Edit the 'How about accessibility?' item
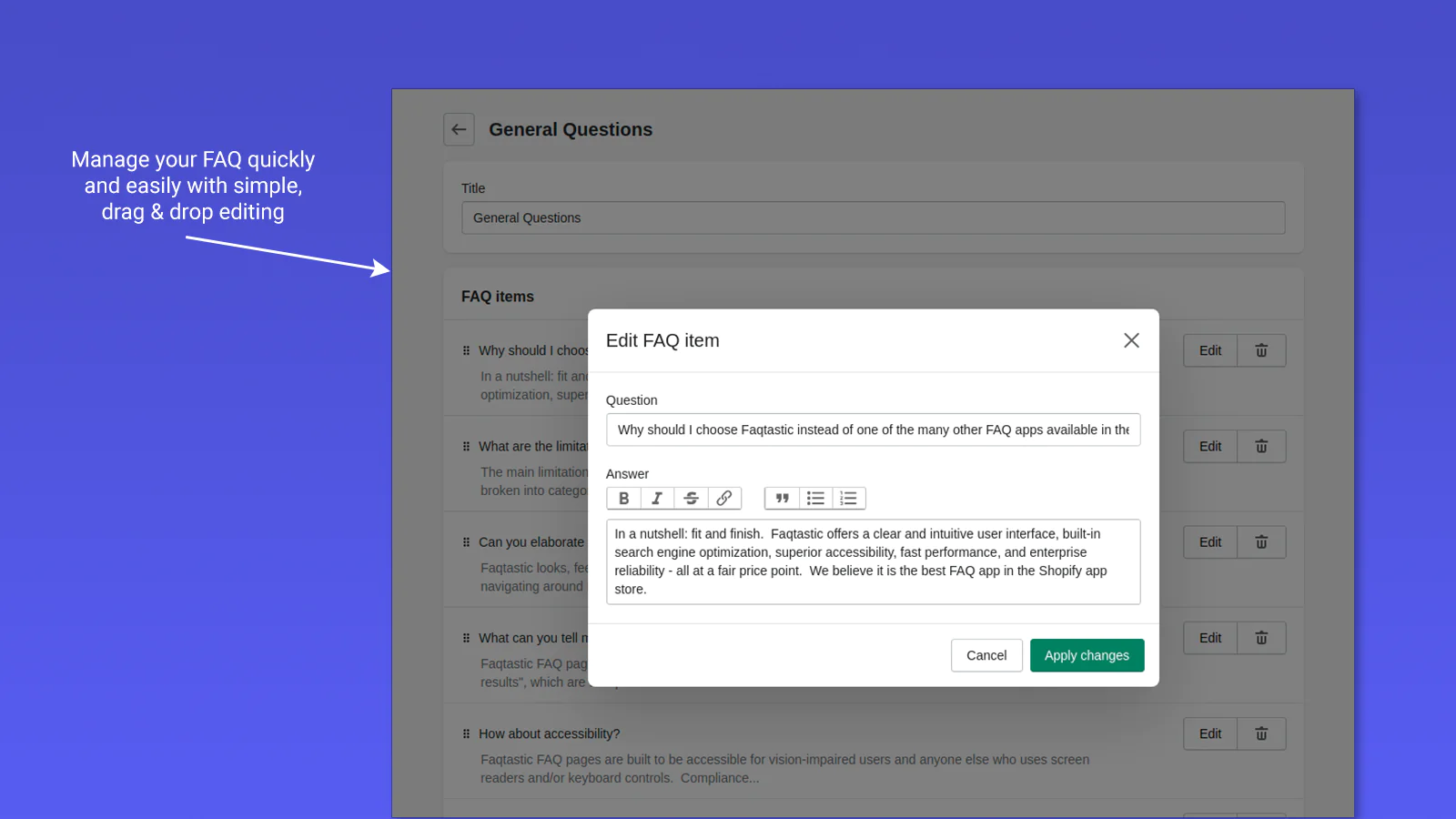Screen dimensions: 1456x819 (x=1209, y=733)
